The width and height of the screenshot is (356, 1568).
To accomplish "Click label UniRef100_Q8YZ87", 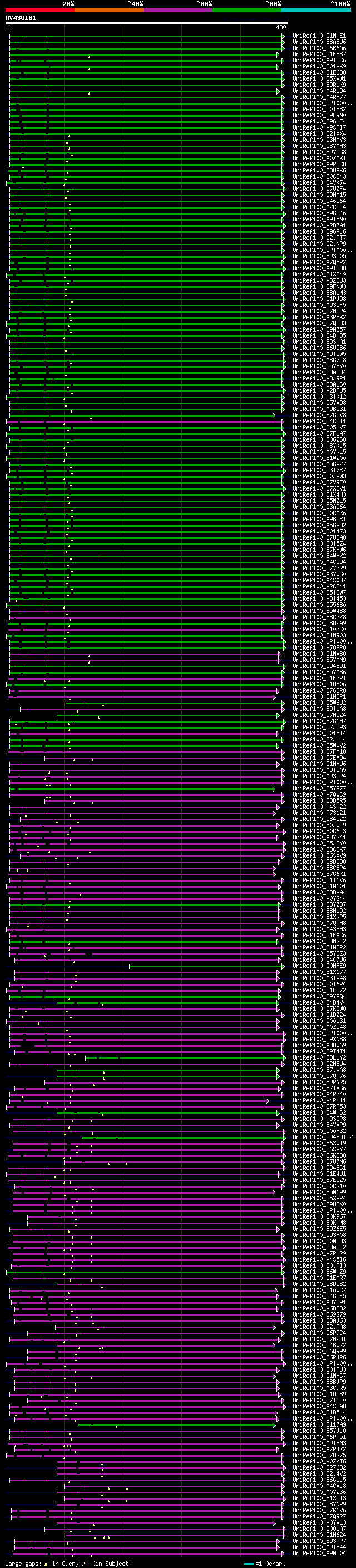I will (x=319, y=904).
